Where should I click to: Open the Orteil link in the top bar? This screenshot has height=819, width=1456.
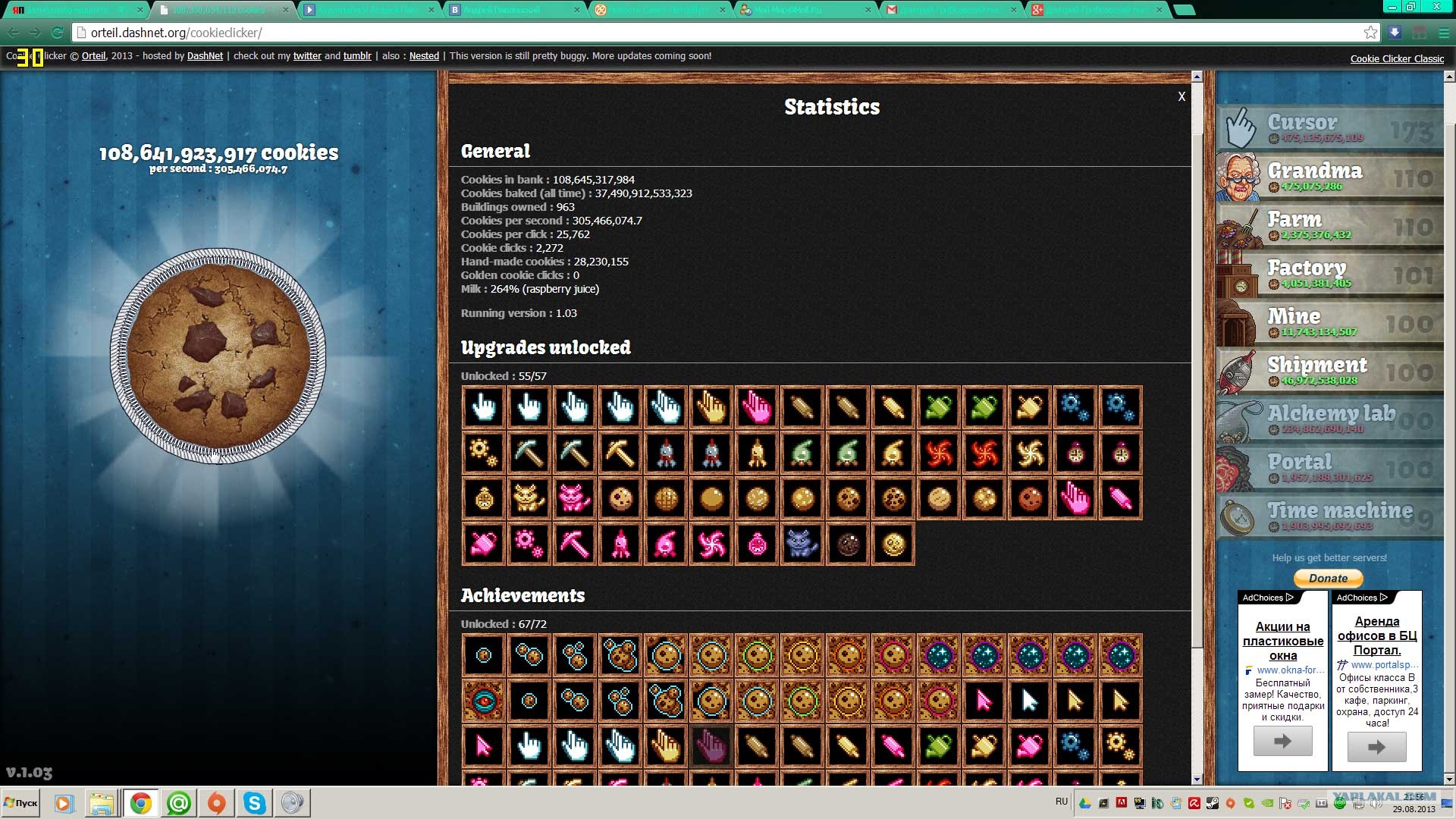point(93,56)
